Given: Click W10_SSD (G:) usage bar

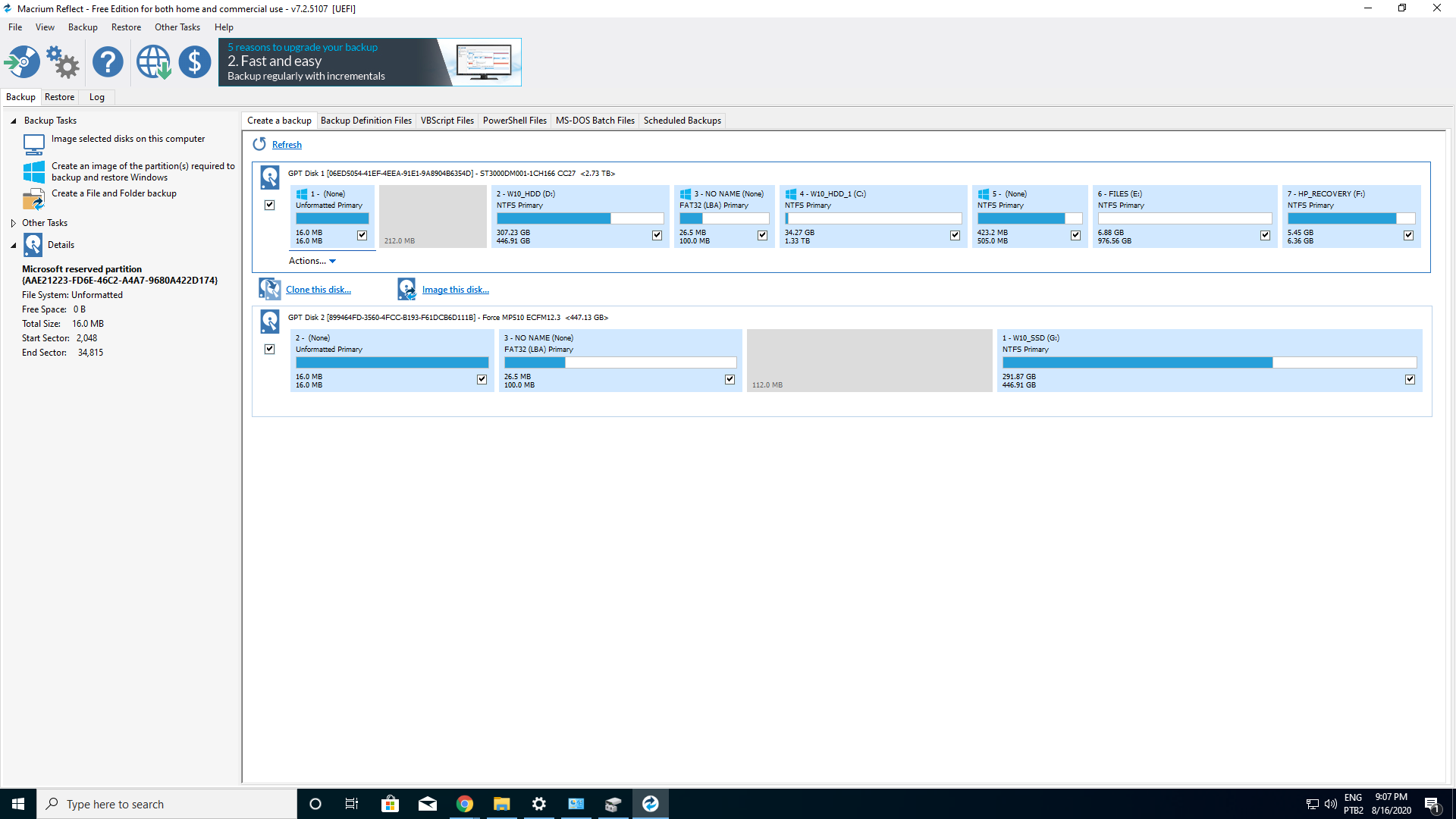Looking at the screenshot, I should [1210, 362].
